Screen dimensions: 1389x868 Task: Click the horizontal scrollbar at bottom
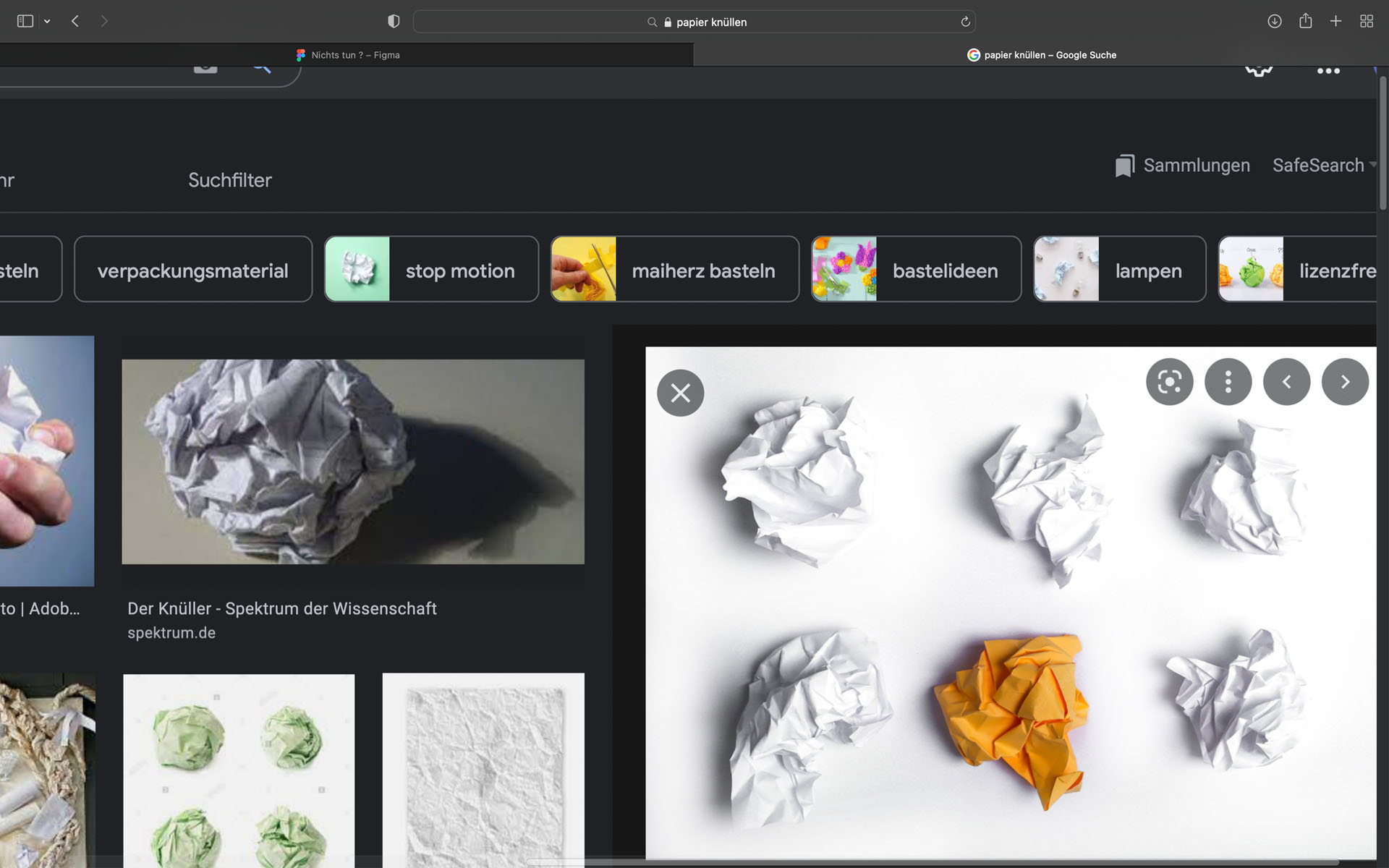click(933, 863)
